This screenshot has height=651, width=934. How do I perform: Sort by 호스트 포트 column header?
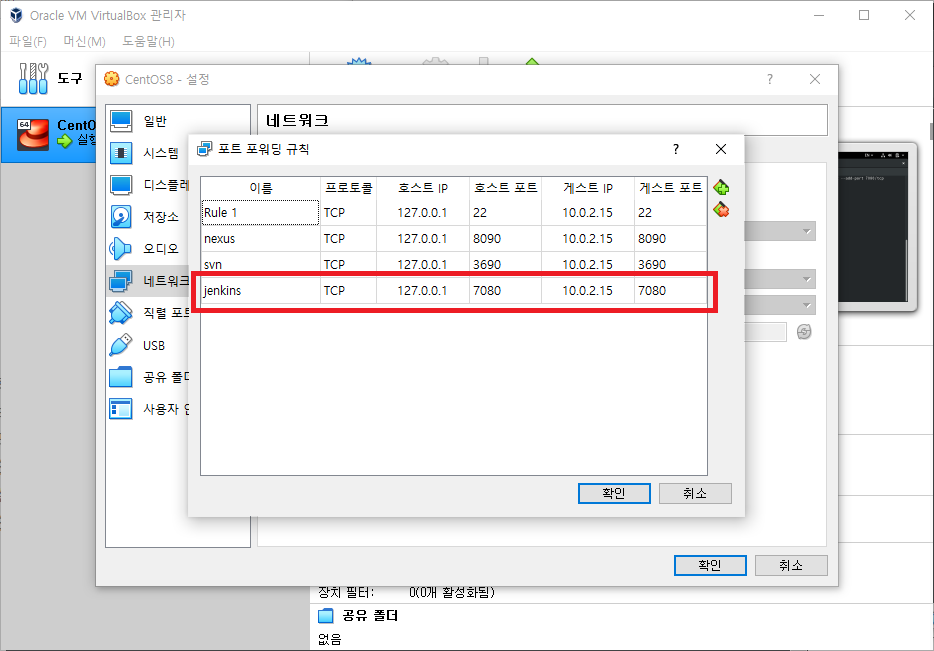pyautogui.click(x=505, y=188)
